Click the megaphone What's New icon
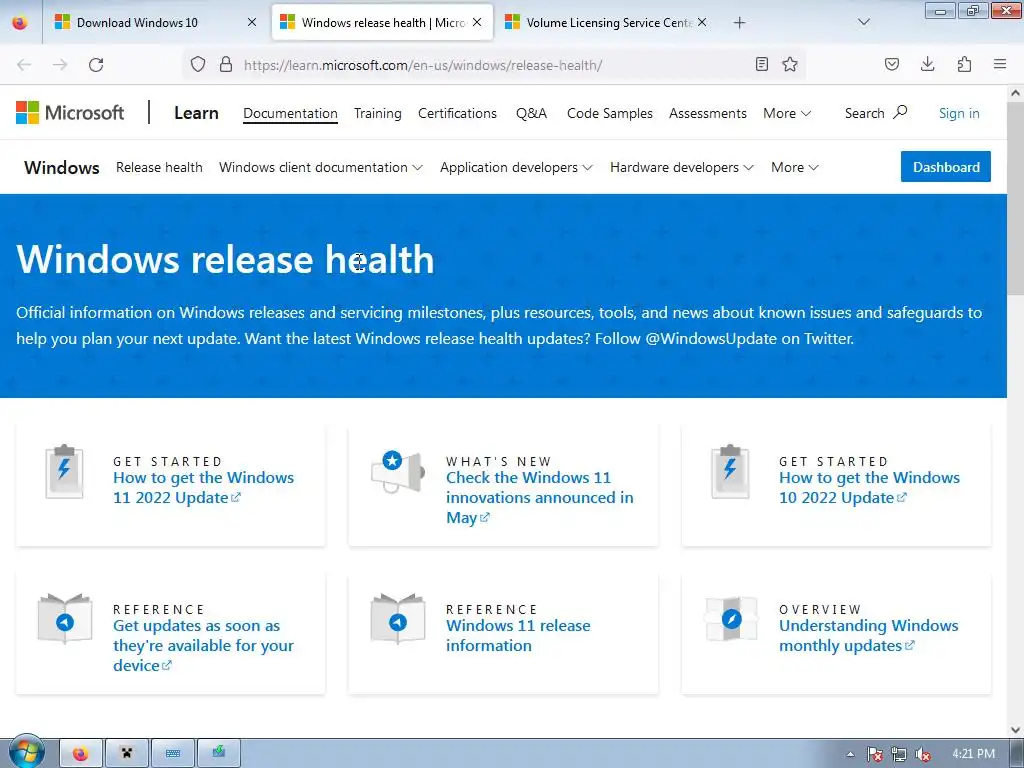The image size is (1024, 768). [x=397, y=470]
